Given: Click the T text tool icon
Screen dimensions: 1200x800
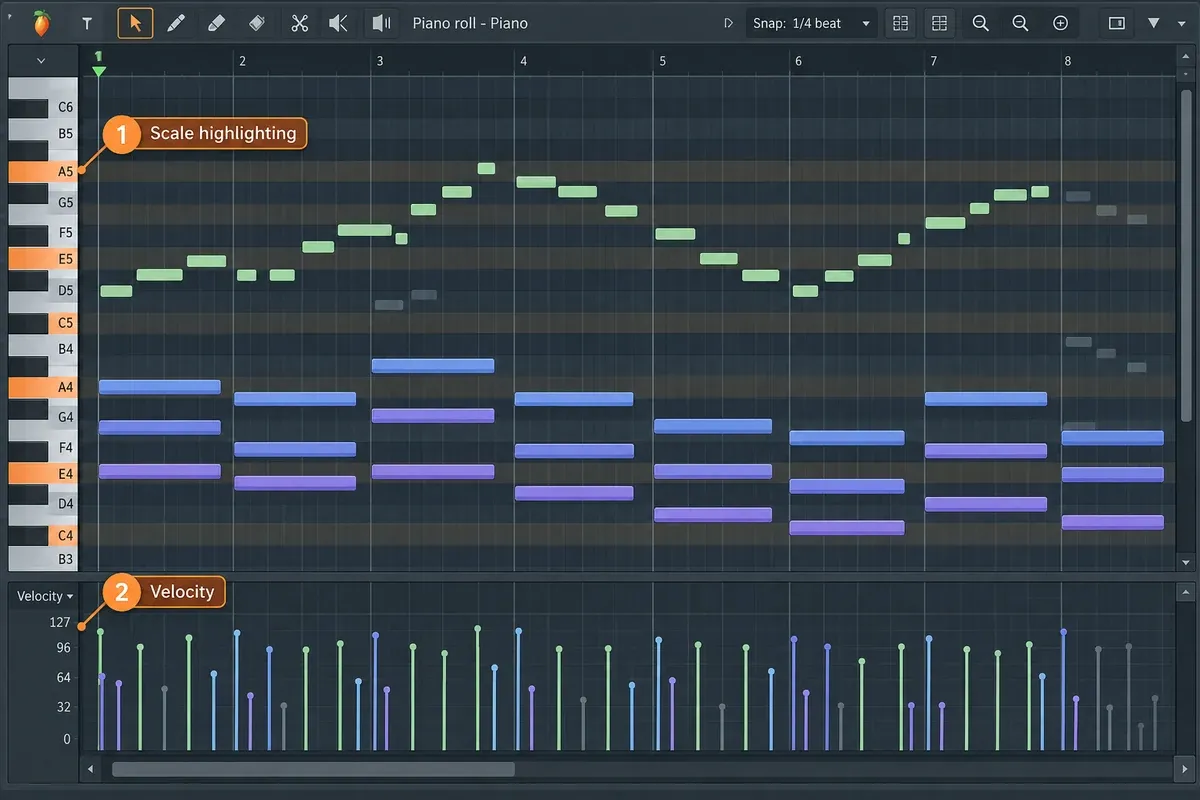Looking at the screenshot, I should click(x=87, y=23).
